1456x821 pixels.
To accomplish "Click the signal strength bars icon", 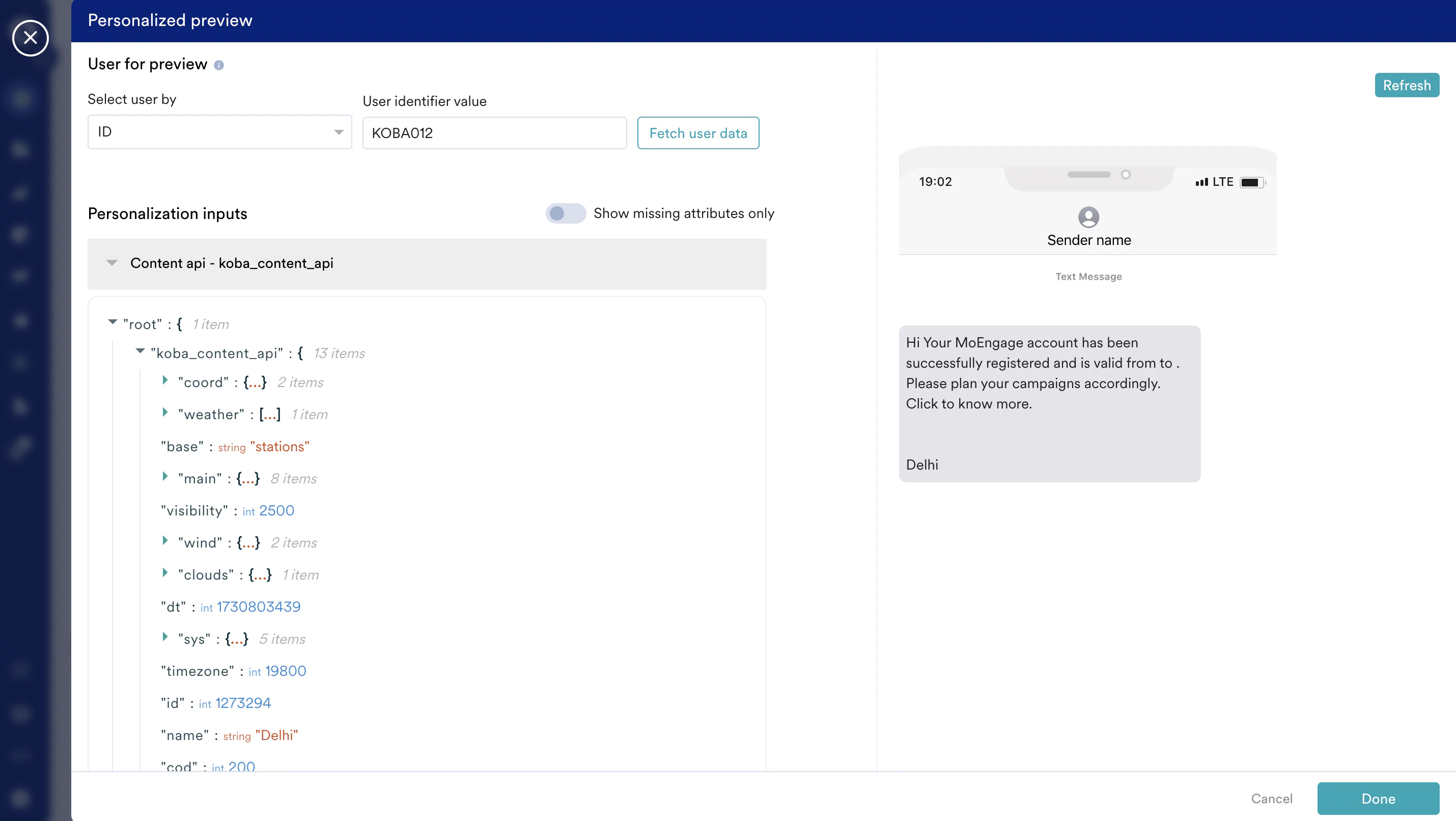I will (x=1201, y=182).
